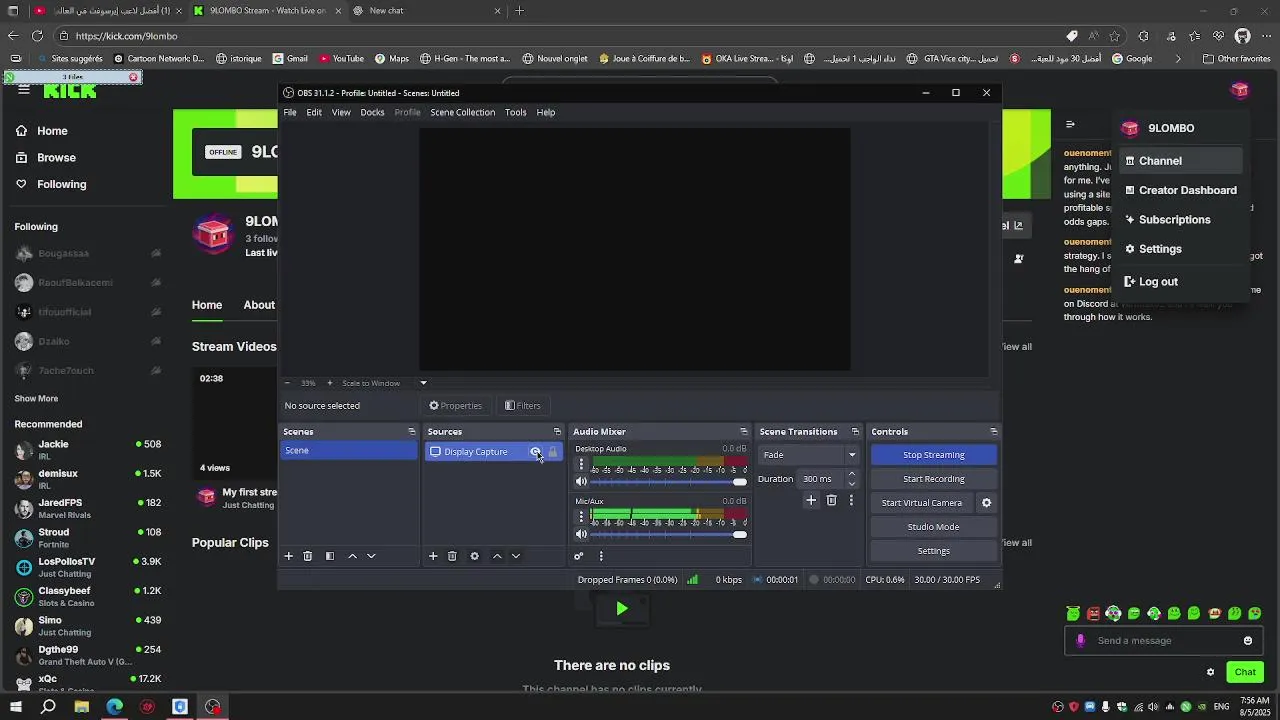Move scene down in Scenes panel
Viewport: 1280px width, 720px height.
[x=371, y=556]
